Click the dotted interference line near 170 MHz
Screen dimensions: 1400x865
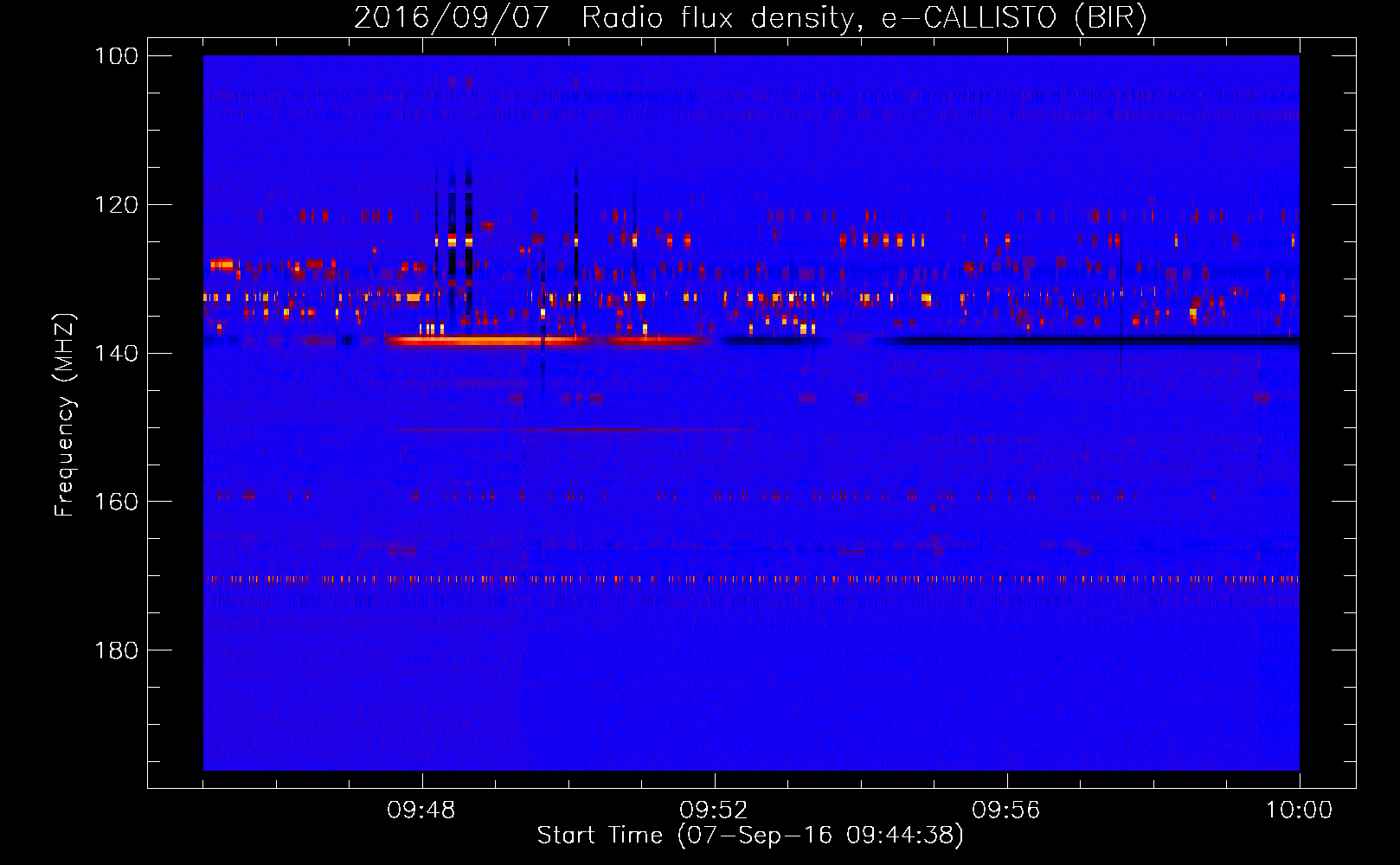pyautogui.click(x=751, y=579)
